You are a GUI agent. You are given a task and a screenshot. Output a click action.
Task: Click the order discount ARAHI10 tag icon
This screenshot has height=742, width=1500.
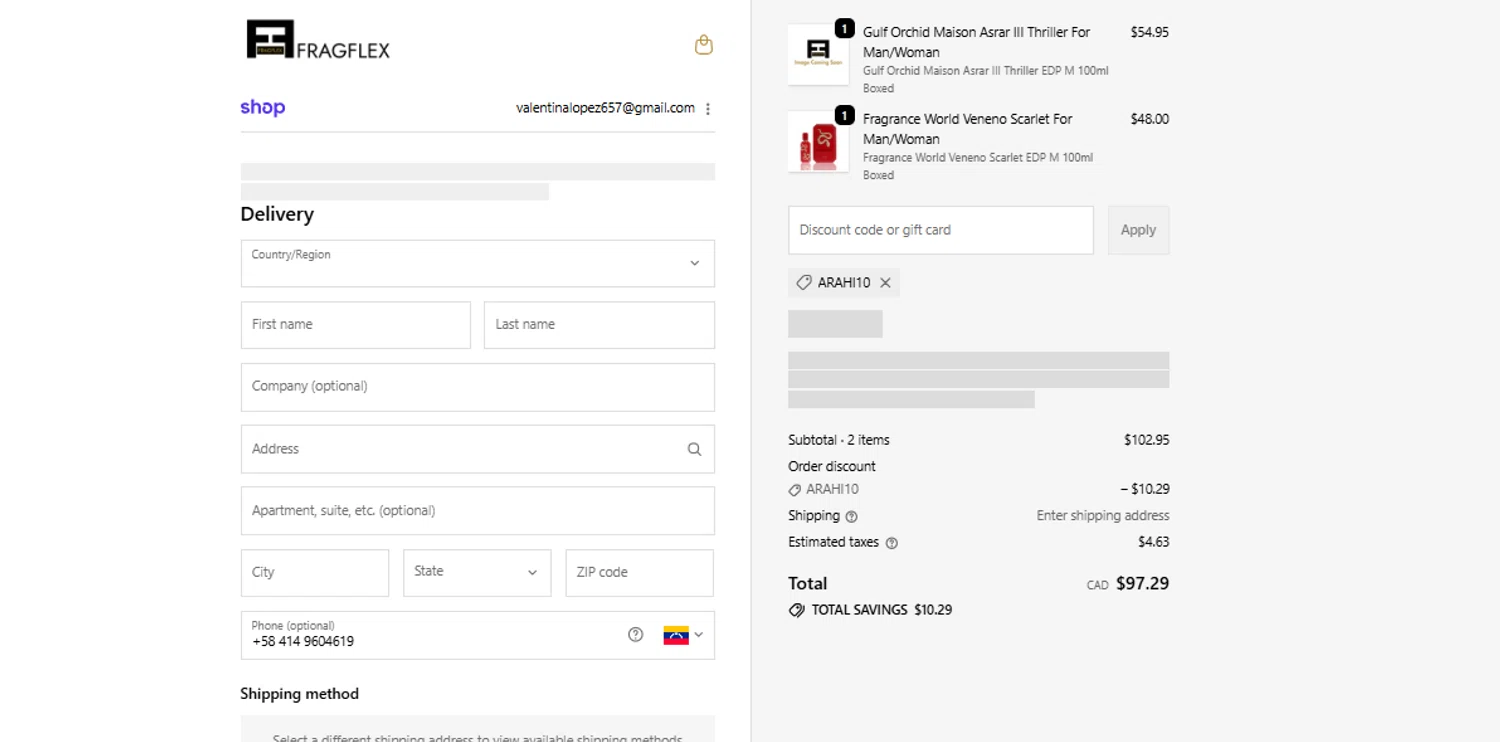click(x=795, y=490)
